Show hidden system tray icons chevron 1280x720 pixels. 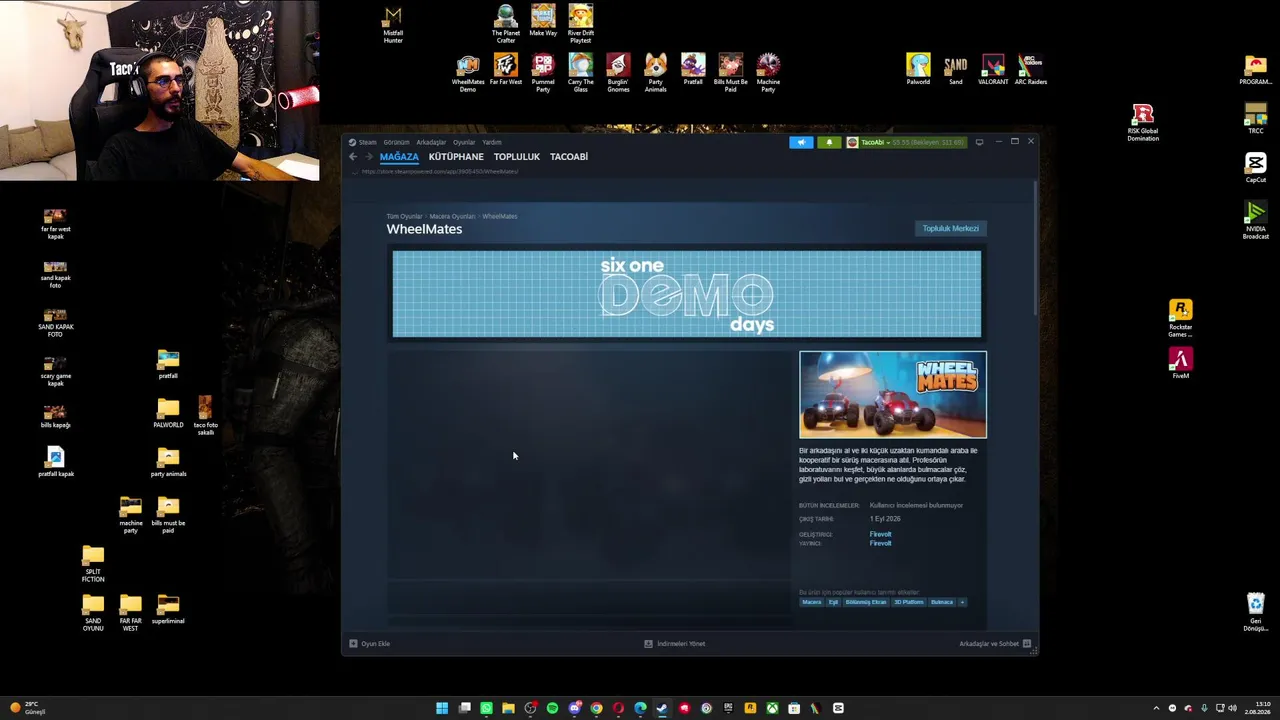(1156, 708)
